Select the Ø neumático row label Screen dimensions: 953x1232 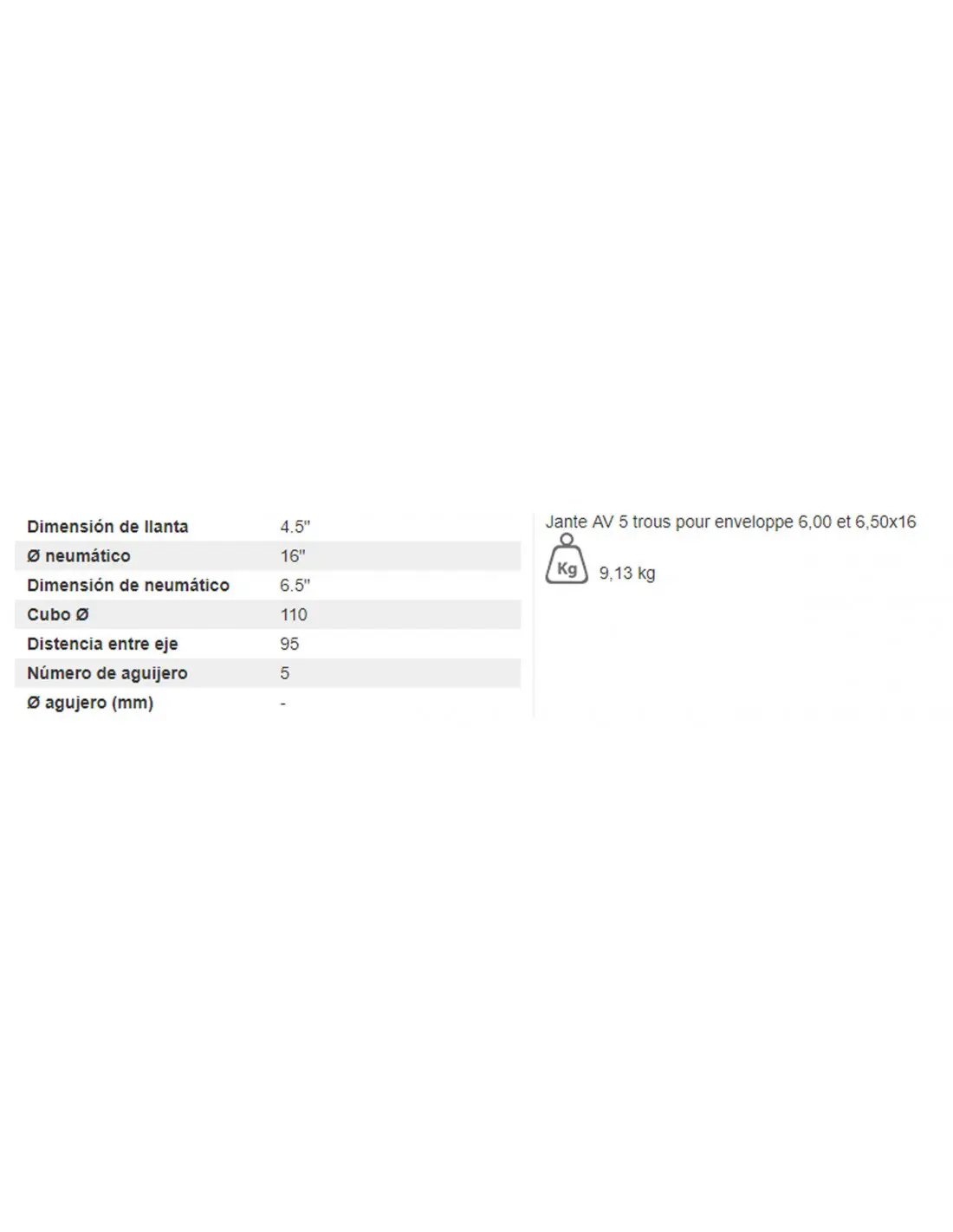[x=79, y=556]
